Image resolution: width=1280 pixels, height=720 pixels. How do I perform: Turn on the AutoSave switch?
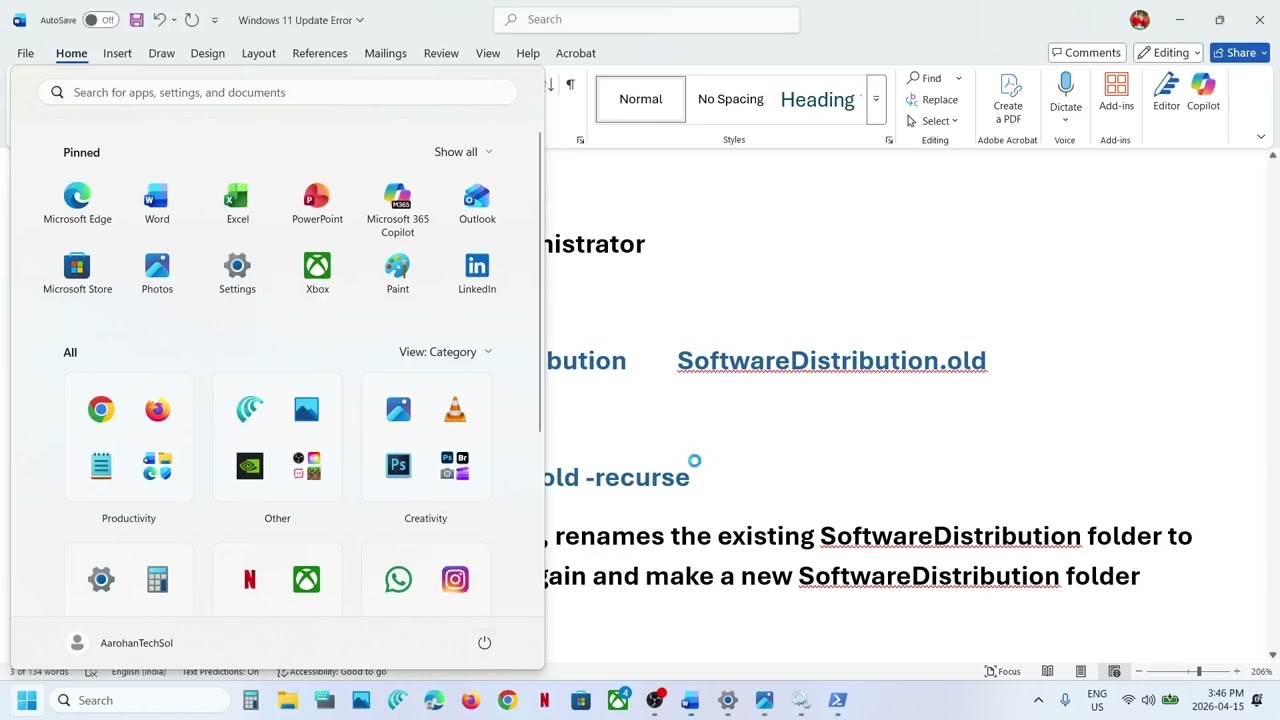(x=100, y=20)
